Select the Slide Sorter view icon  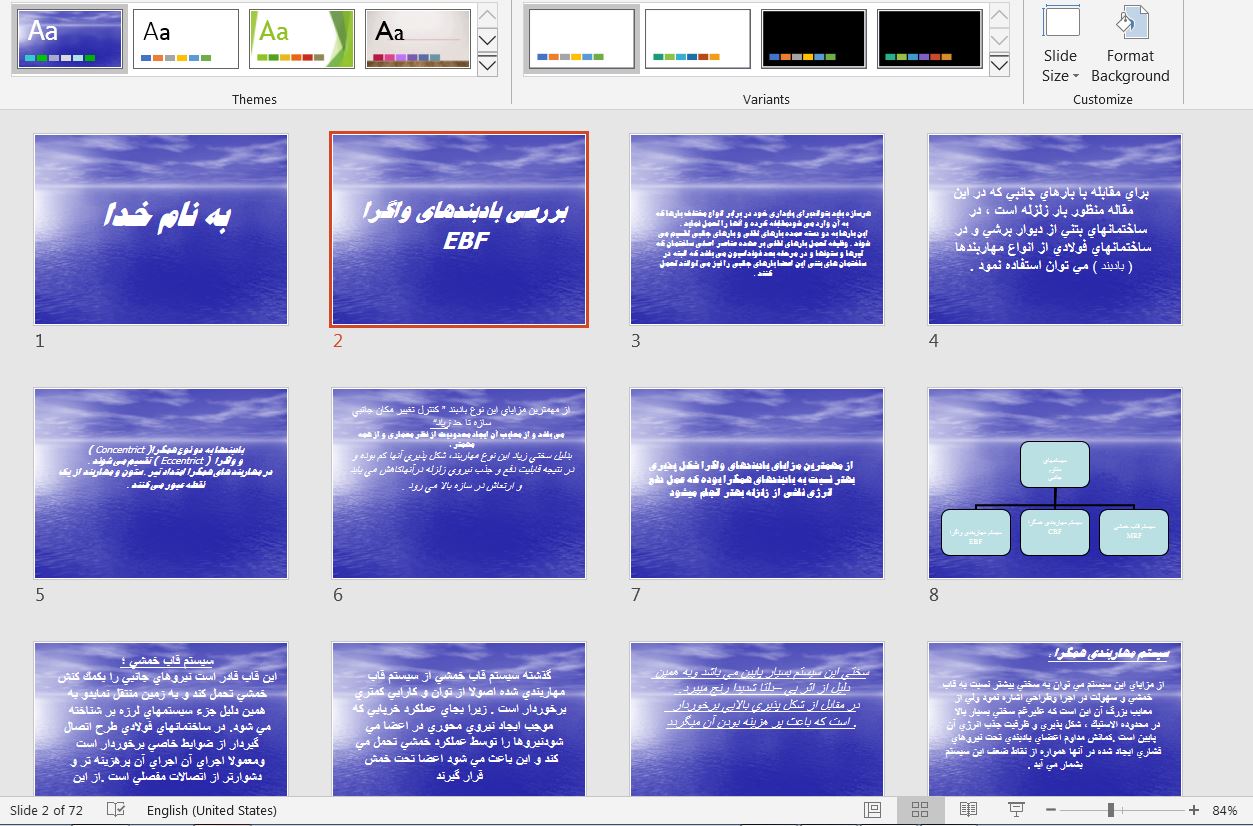pyautogui.click(x=921, y=810)
